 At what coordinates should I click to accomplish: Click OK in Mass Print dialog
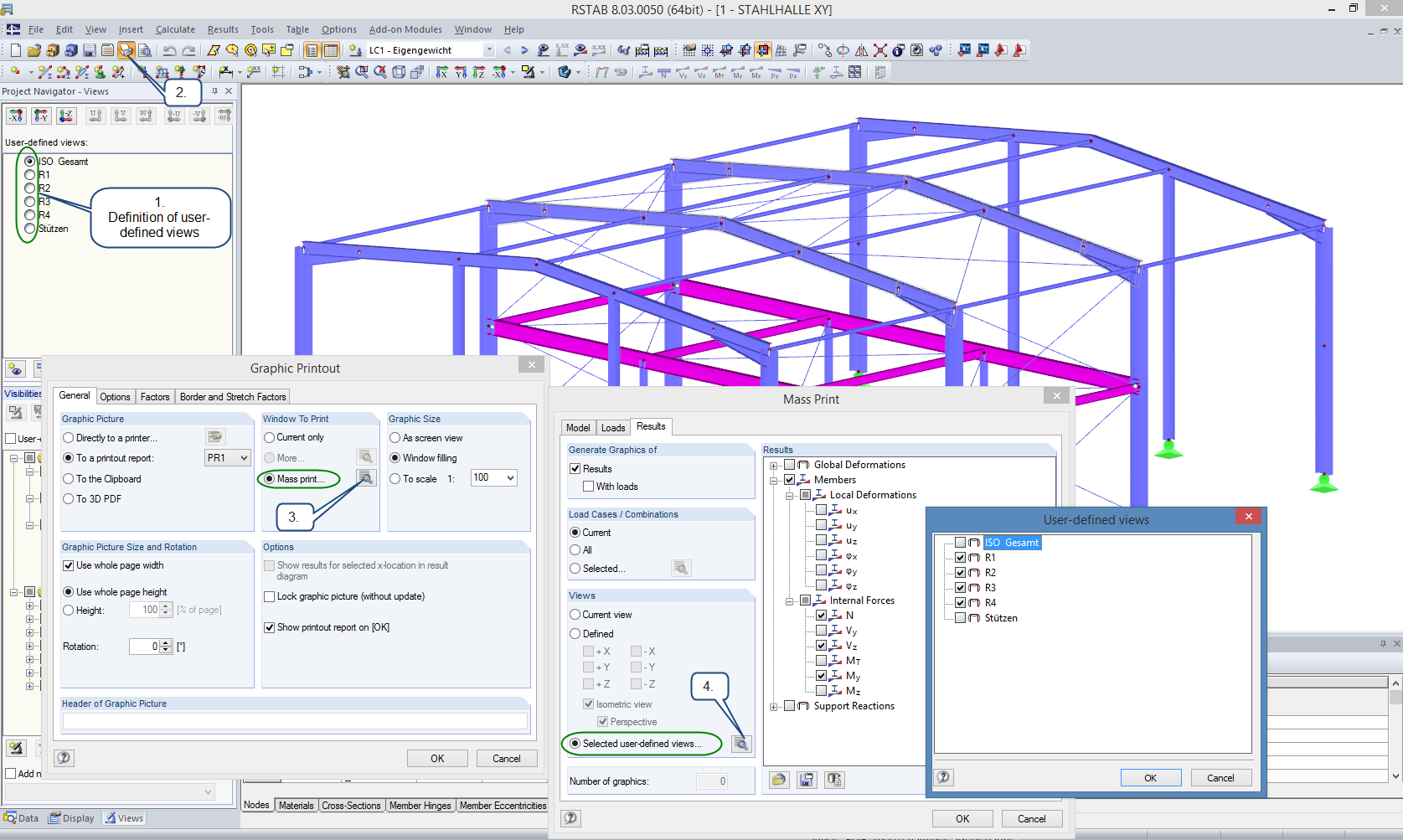[962, 819]
